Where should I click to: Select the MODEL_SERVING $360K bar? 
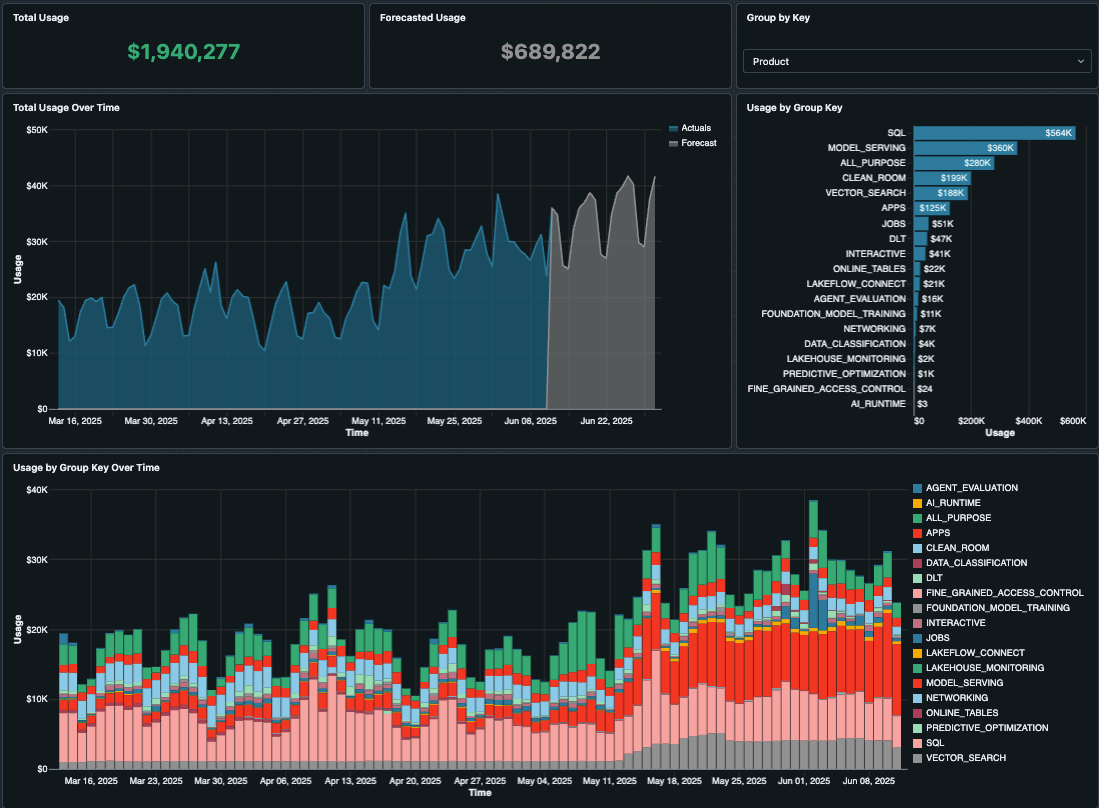click(x=964, y=148)
